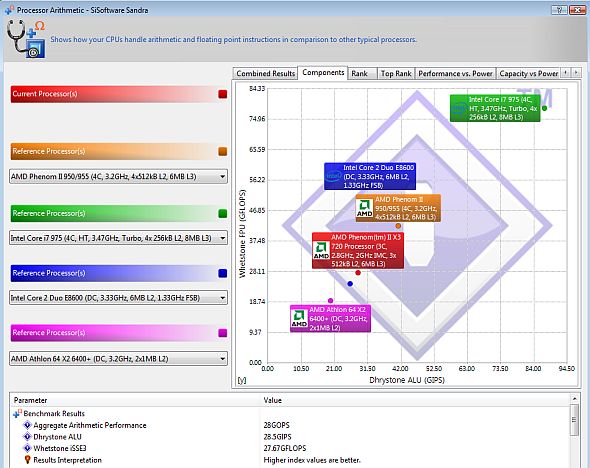Open the AMD Athlon 64 X2 6400+ dropdown
590x468 pixels.
coord(119,359)
